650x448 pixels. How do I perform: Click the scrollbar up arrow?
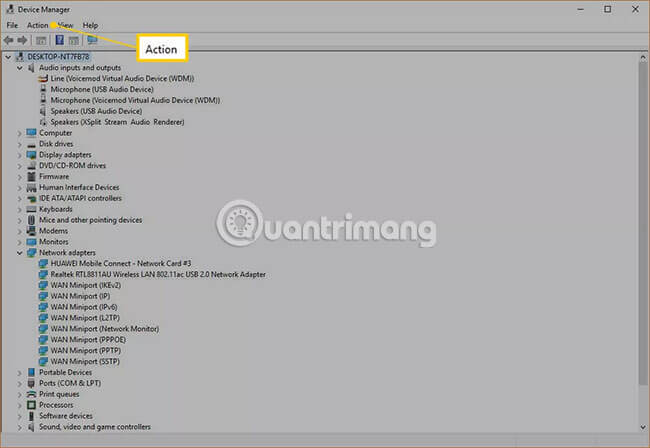(x=643, y=57)
